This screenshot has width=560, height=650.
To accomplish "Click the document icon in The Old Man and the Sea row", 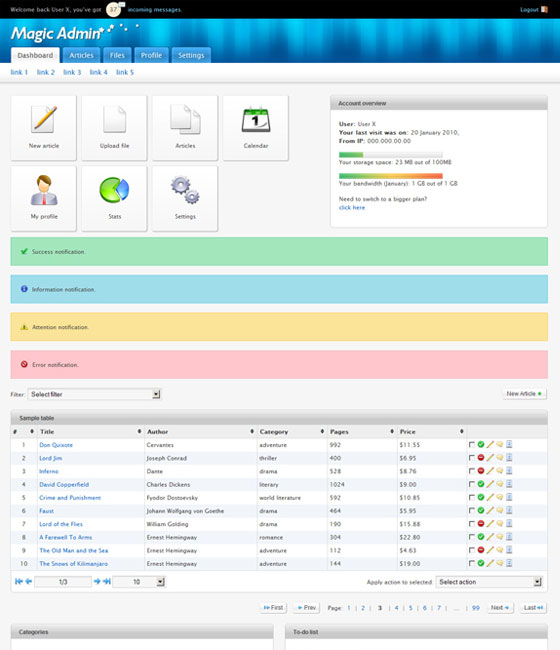I will click(x=509, y=550).
